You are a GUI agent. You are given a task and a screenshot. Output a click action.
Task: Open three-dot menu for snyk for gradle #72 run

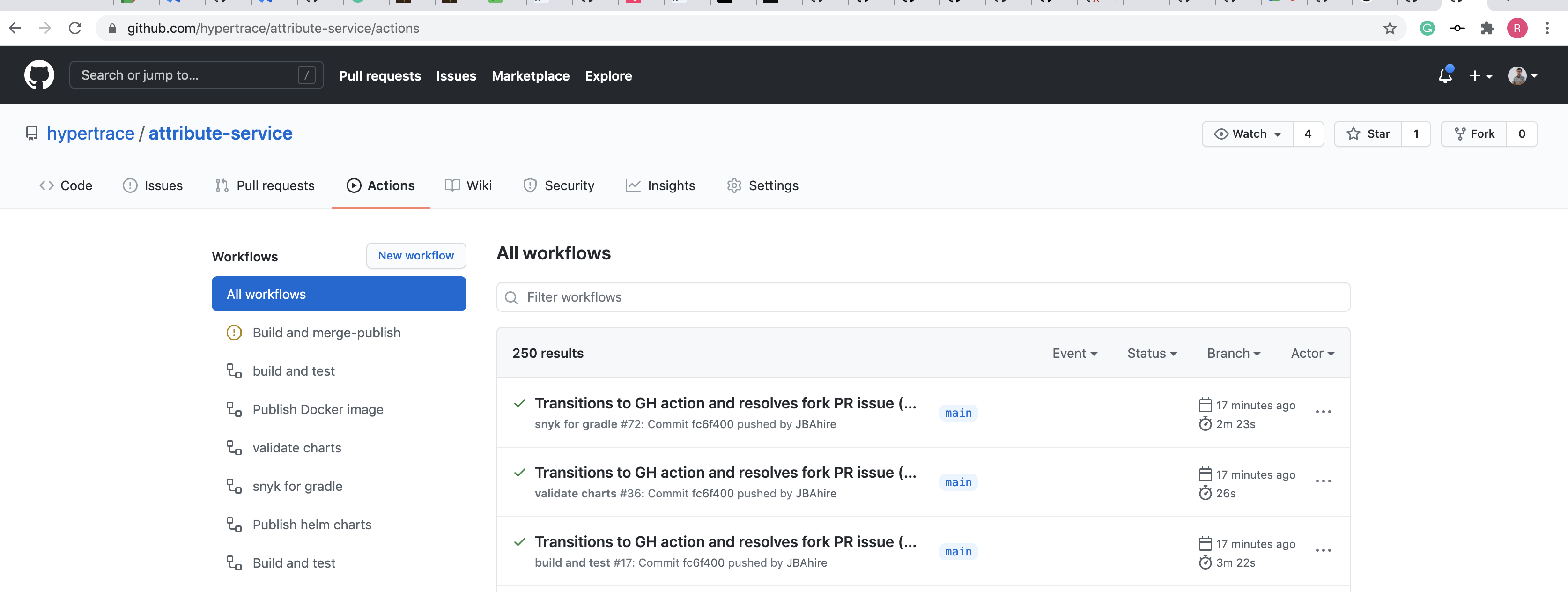(1324, 412)
